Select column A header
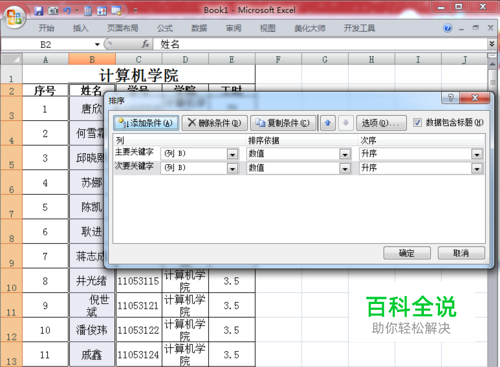Image resolution: width=500 pixels, height=367 pixels. [x=45, y=59]
